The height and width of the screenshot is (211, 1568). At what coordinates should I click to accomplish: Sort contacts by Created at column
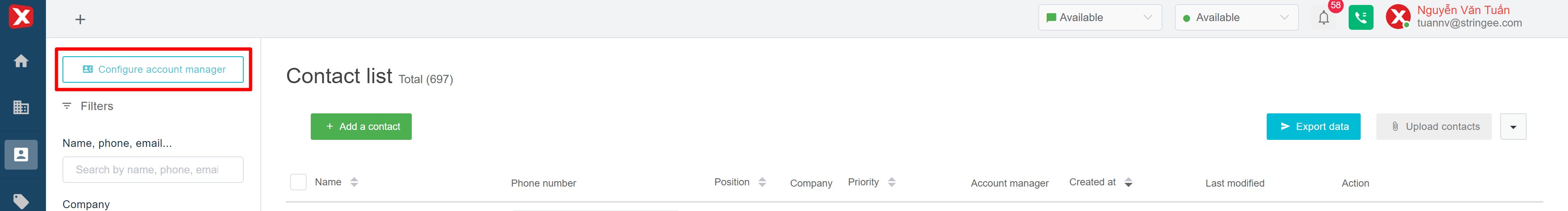[x=1129, y=182]
